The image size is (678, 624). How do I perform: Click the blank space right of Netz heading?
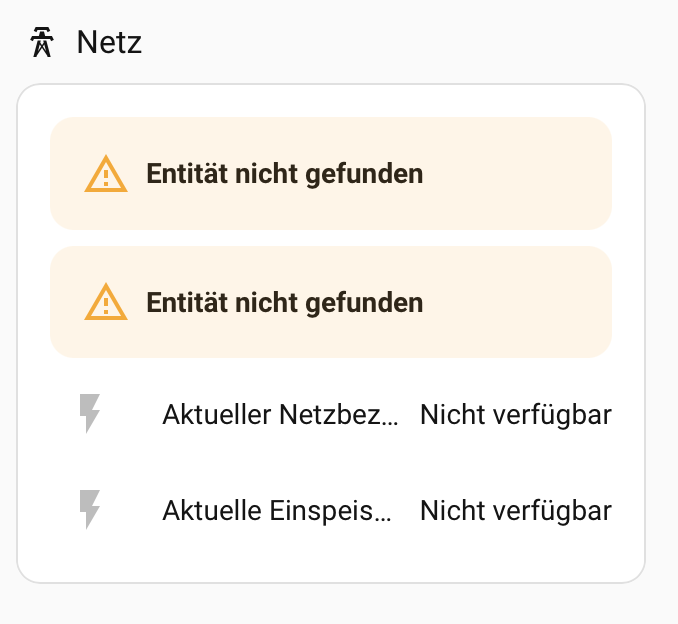tap(400, 43)
